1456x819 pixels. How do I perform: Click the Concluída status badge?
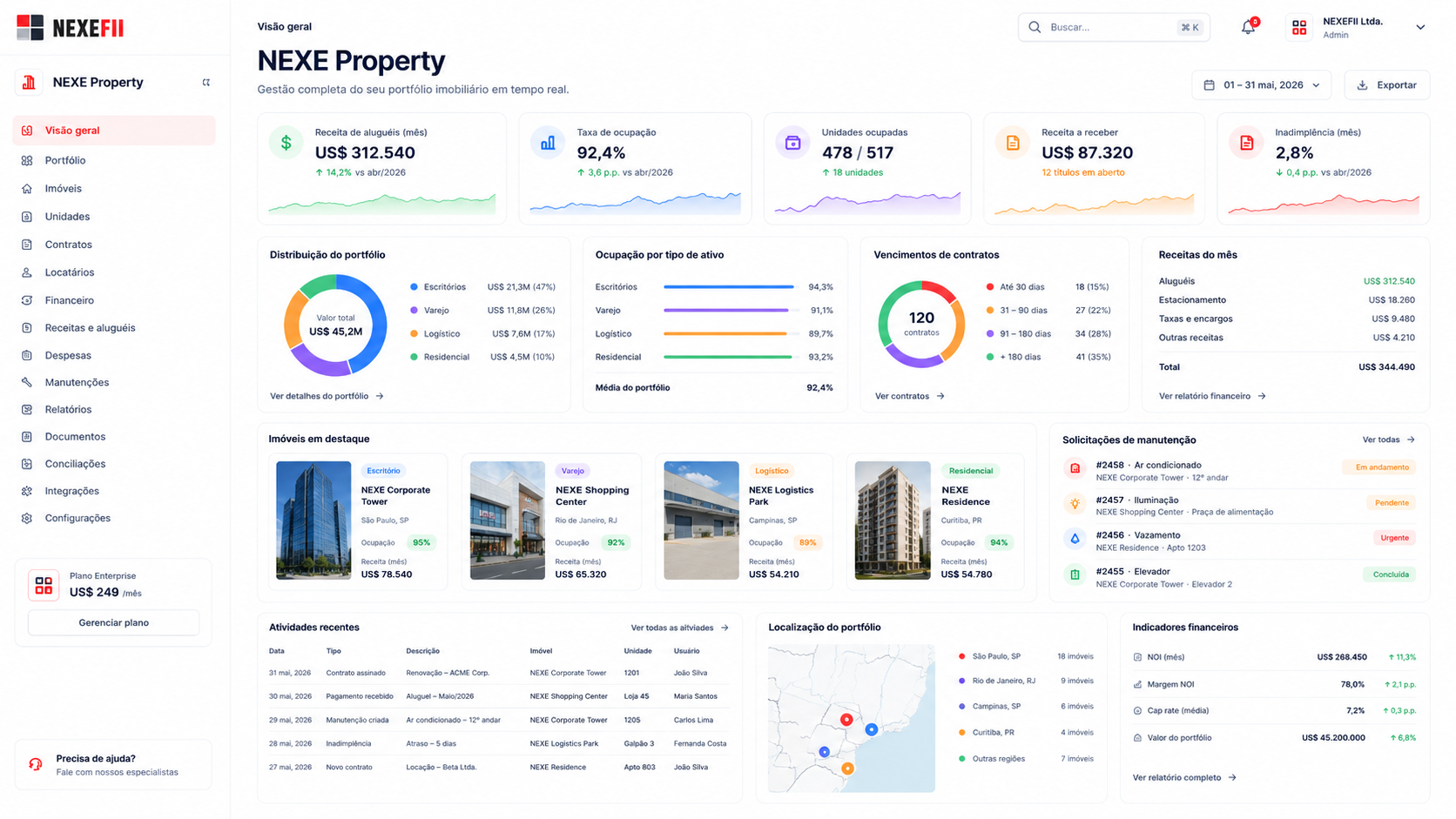(x=1391, y=574)
